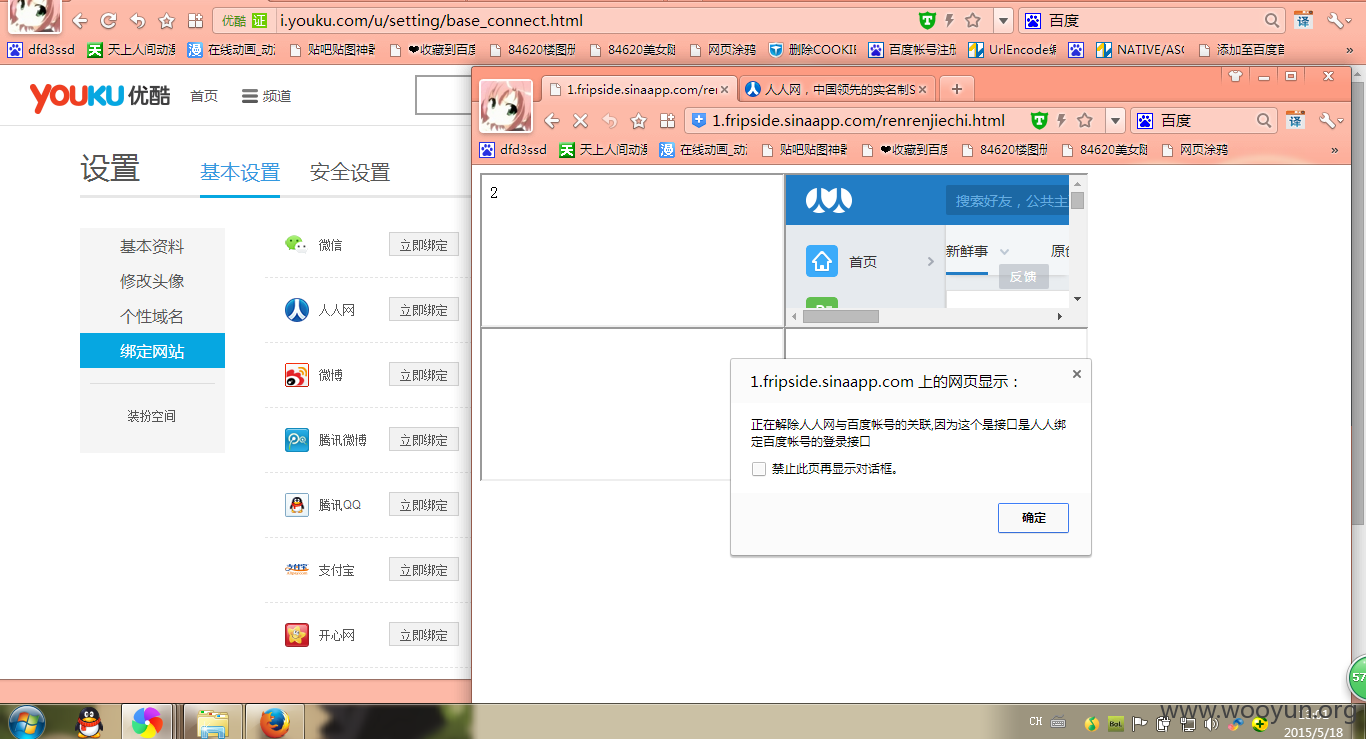Click the 人人网 icon in binding list
Image resolution: width=1366 pixels, height=739 pixels.
(x=297, y=310)
